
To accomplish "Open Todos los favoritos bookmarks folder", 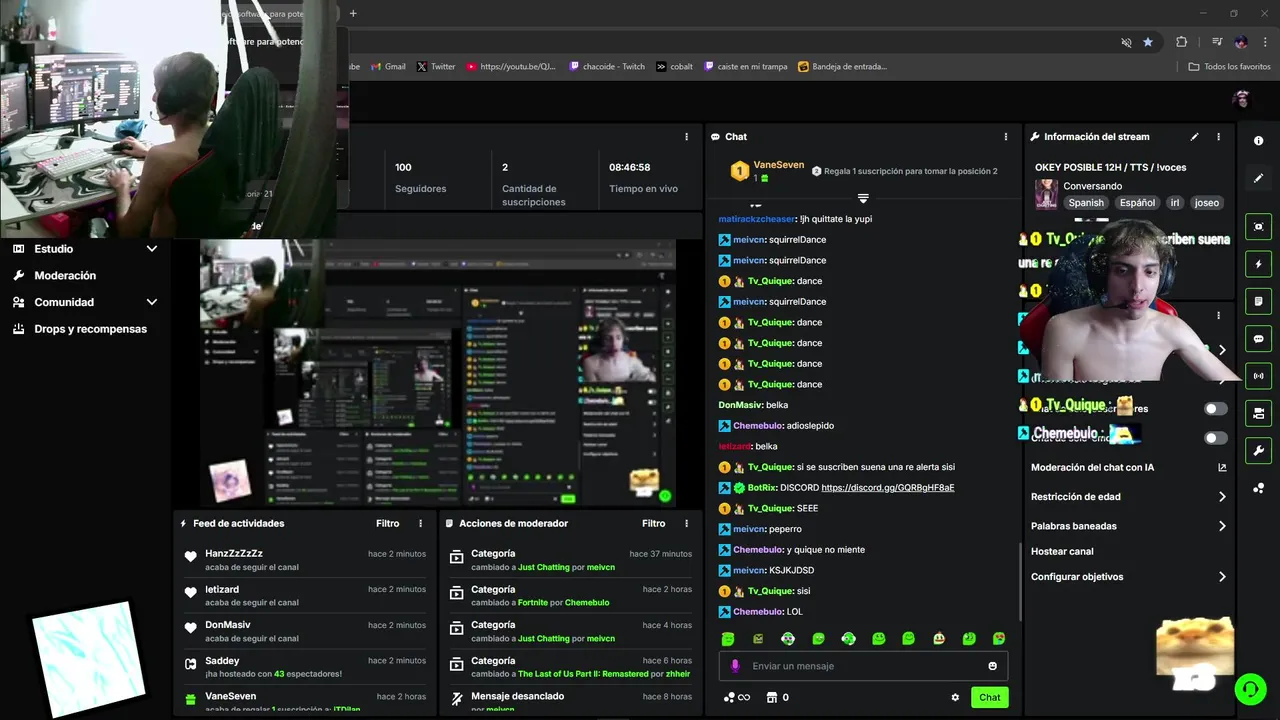I will [x=1229, y=67].
